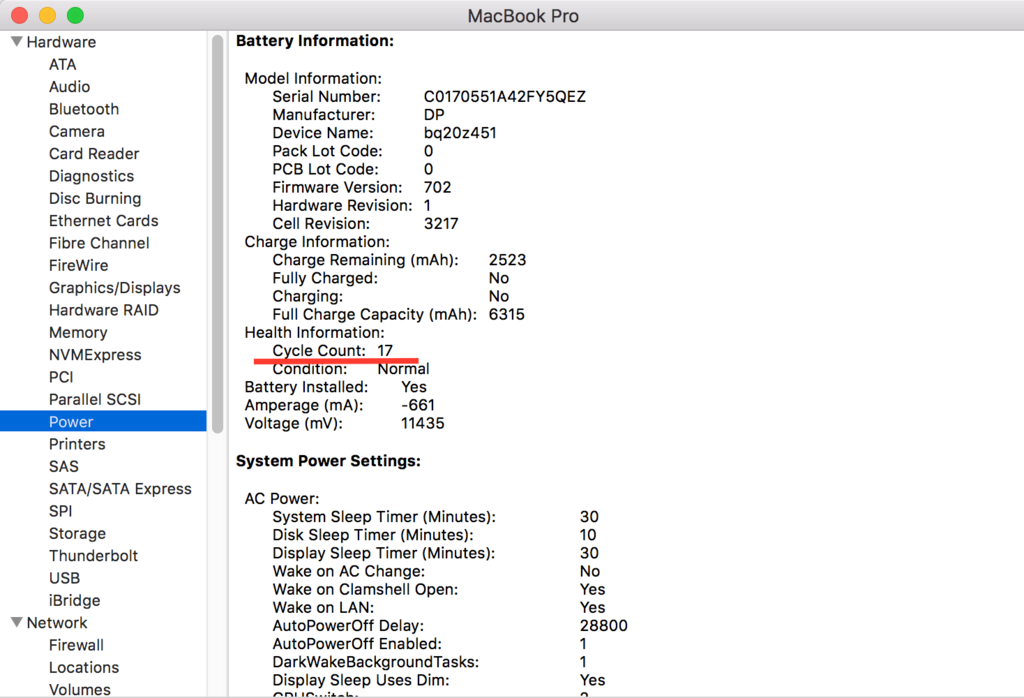Close the MacBook Pro window
This screenshot has height=698, width=1024.
(20, 15)
